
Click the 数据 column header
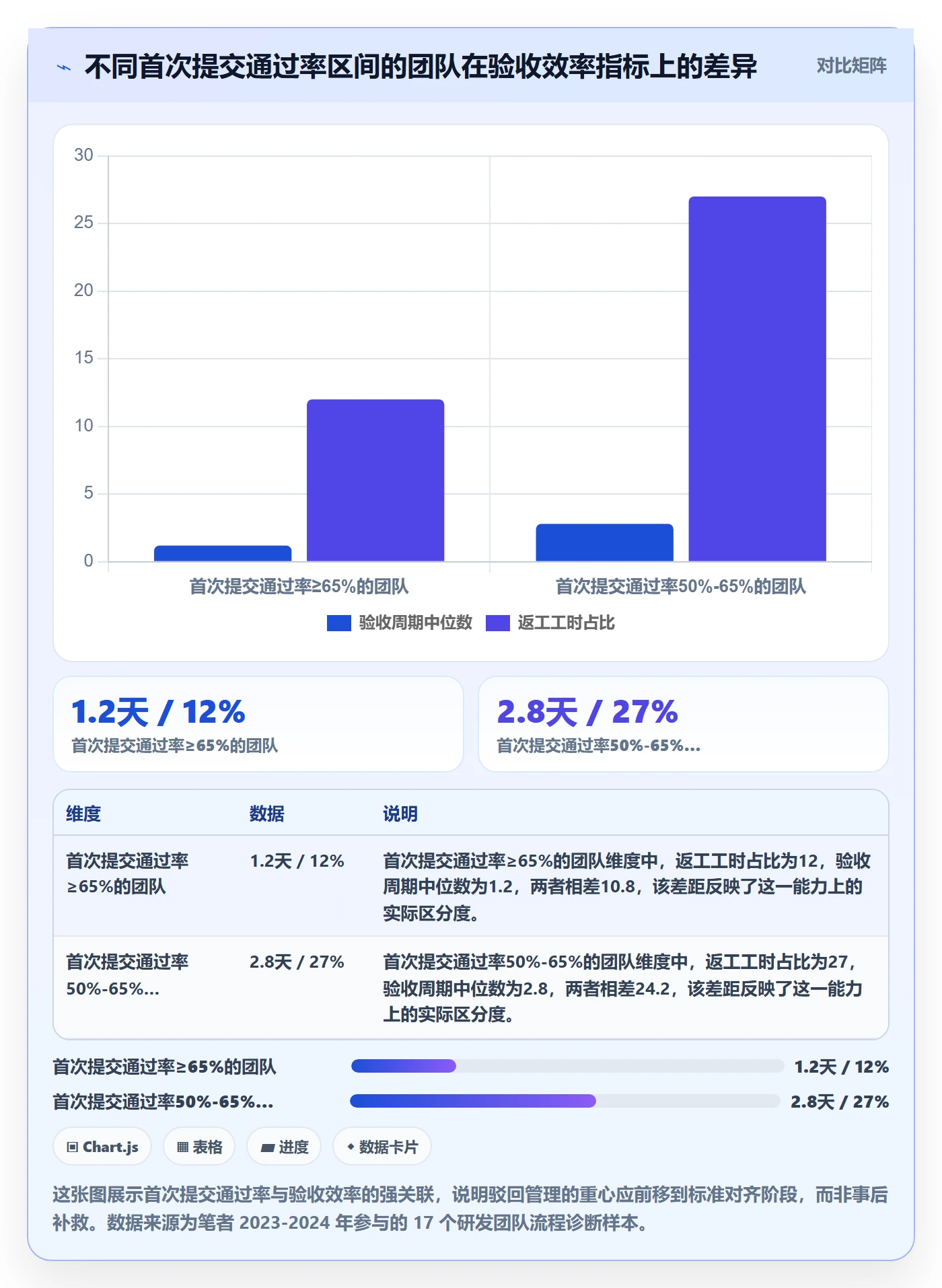coord(267,814)
